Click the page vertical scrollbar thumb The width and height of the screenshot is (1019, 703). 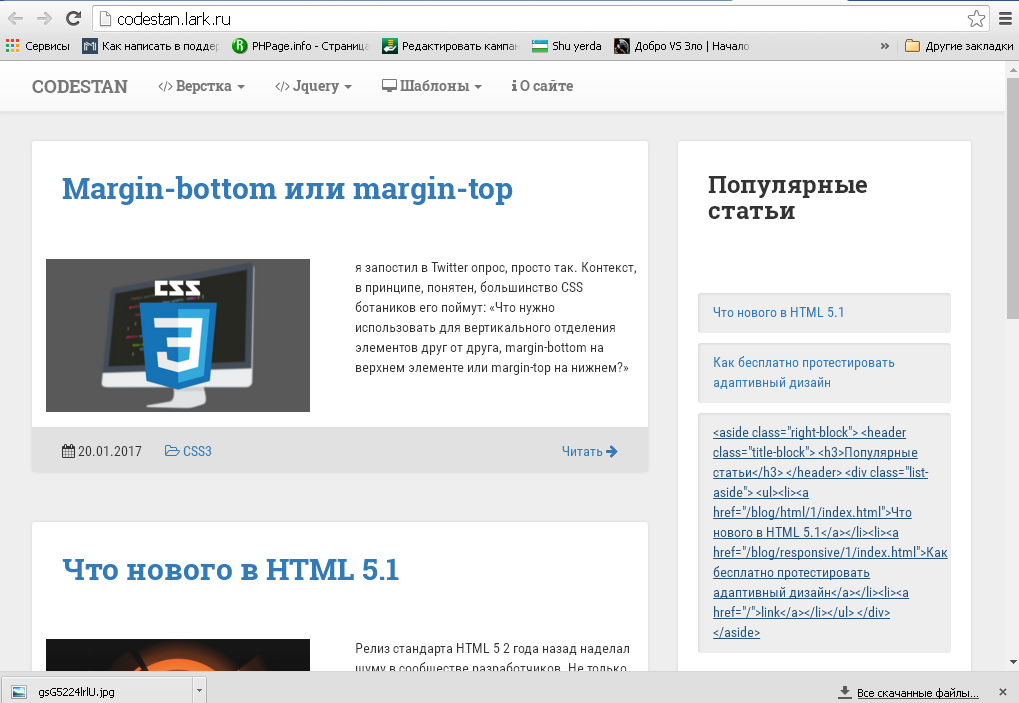click(x=1013, y=198)
